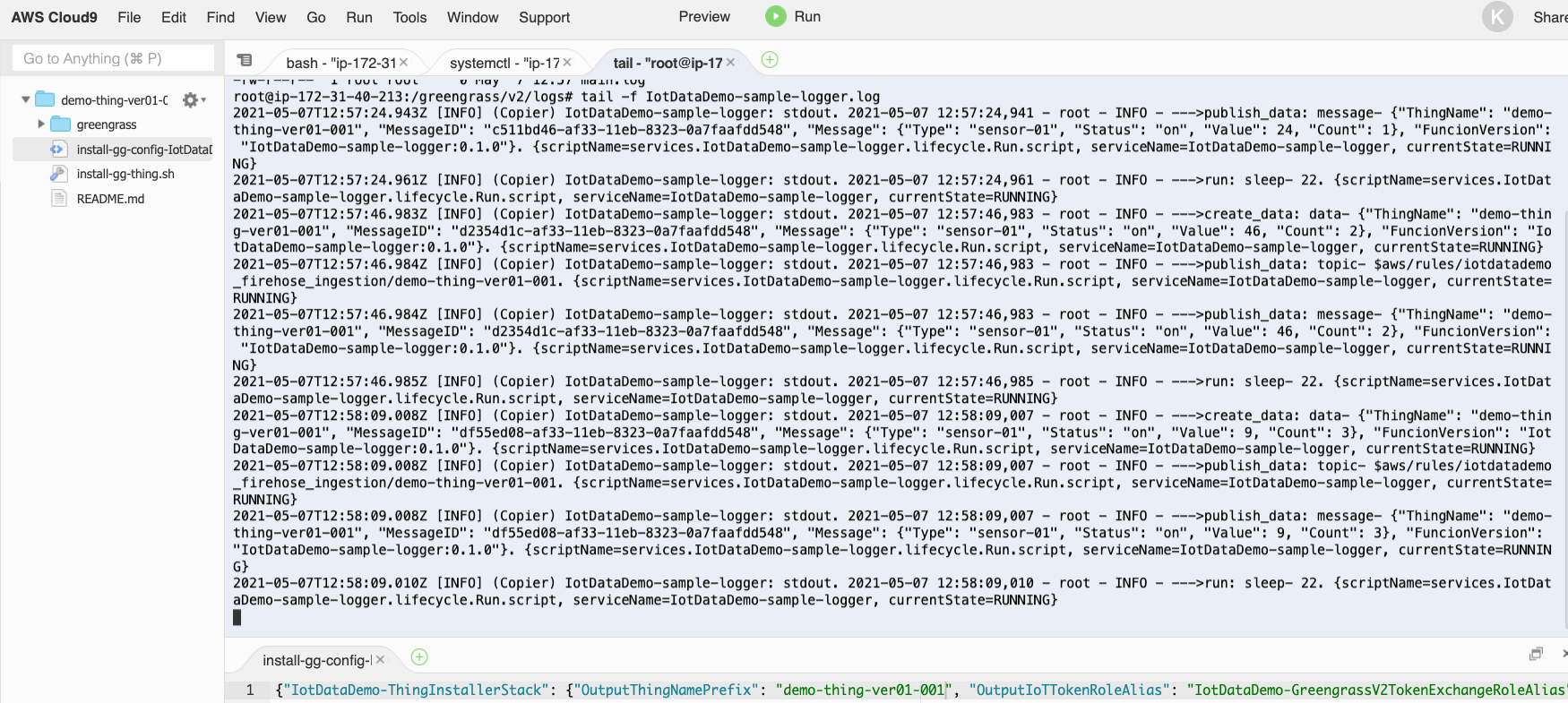Add a new terminal tab with plus icon

point(770,60)
